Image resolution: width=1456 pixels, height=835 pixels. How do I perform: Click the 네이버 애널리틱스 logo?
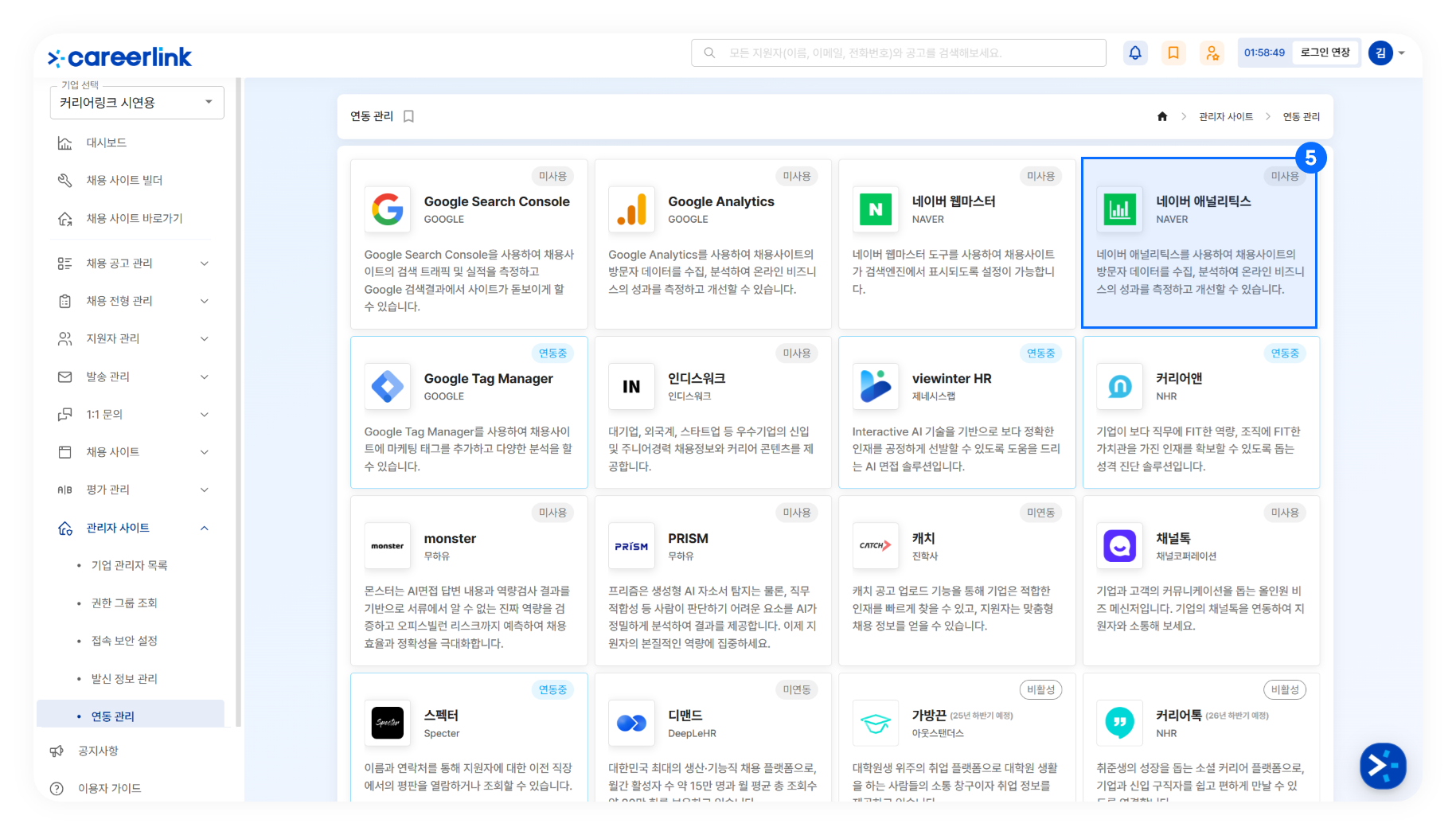(x=1120, y=209)
